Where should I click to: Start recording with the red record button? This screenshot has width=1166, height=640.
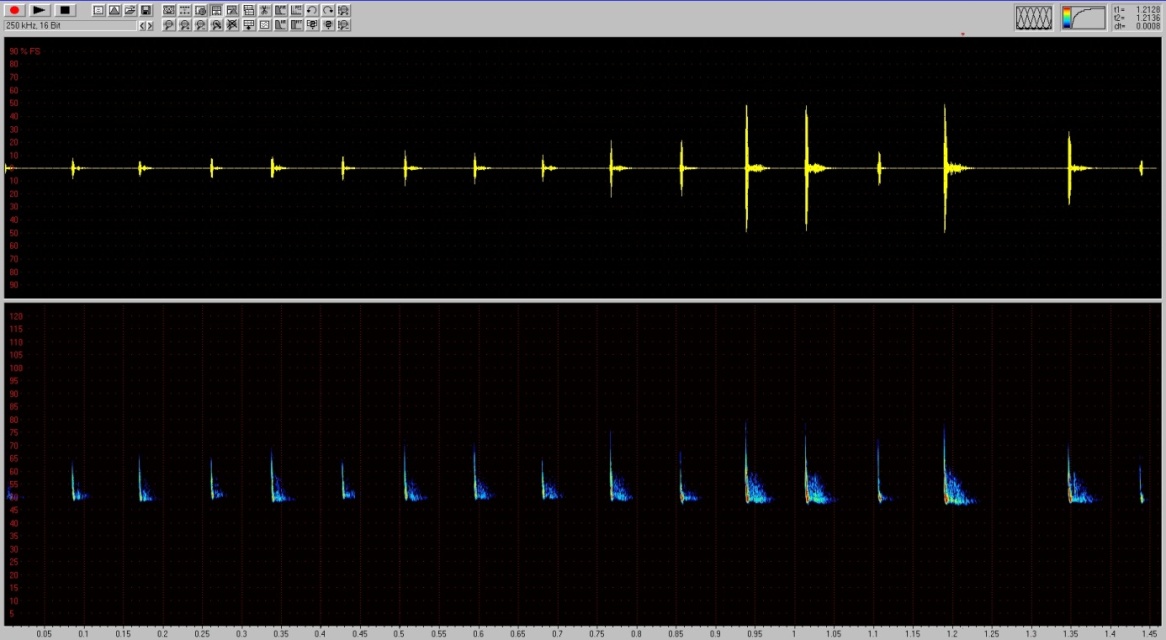tap(15, 10)
